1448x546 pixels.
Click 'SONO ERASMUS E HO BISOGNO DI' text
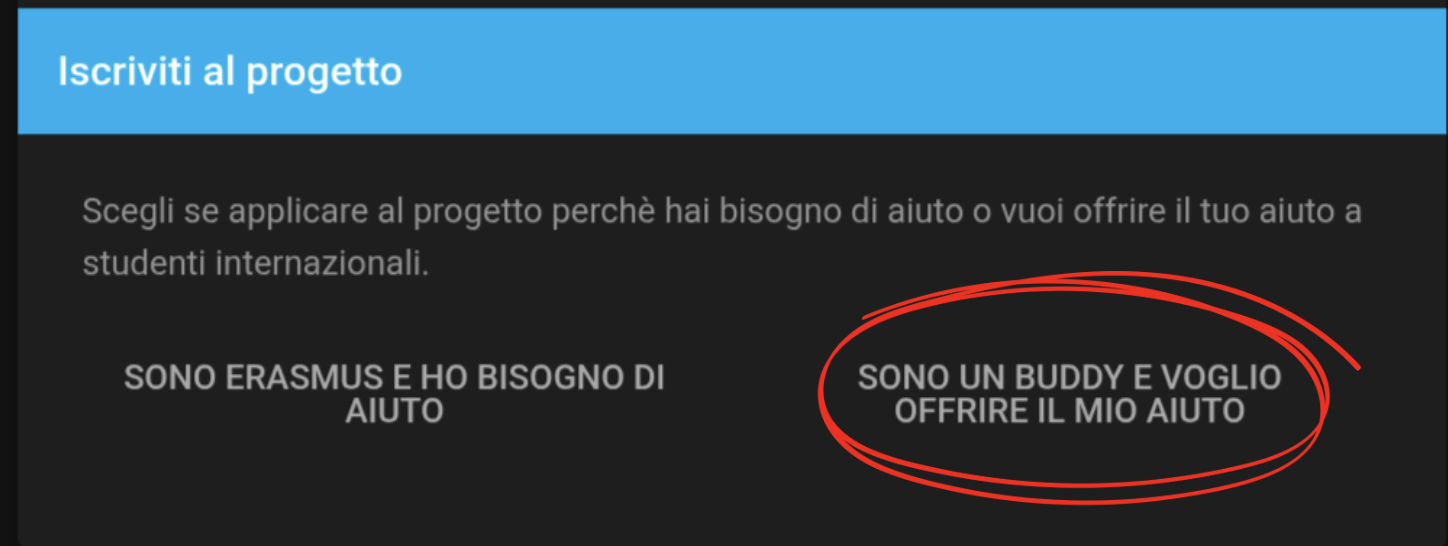click(x=394, y=377)
